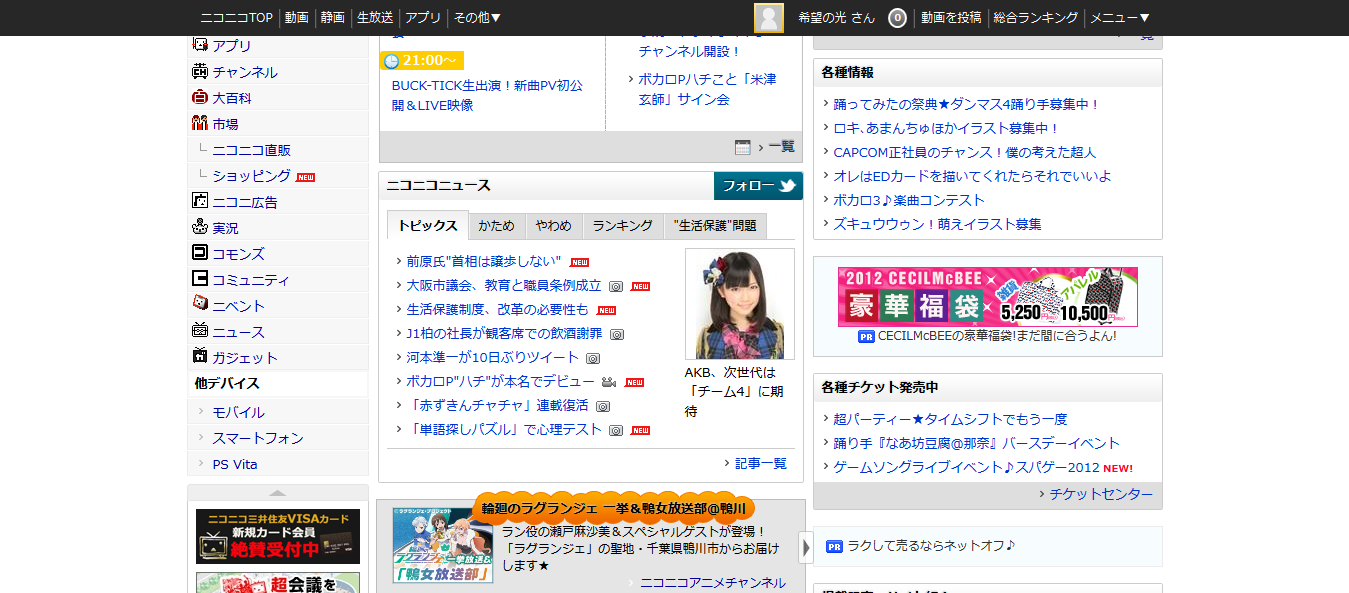1349x593 pixels.
Task: Click the コモンズ sidebar icon
Action: [x=199, y=253]
